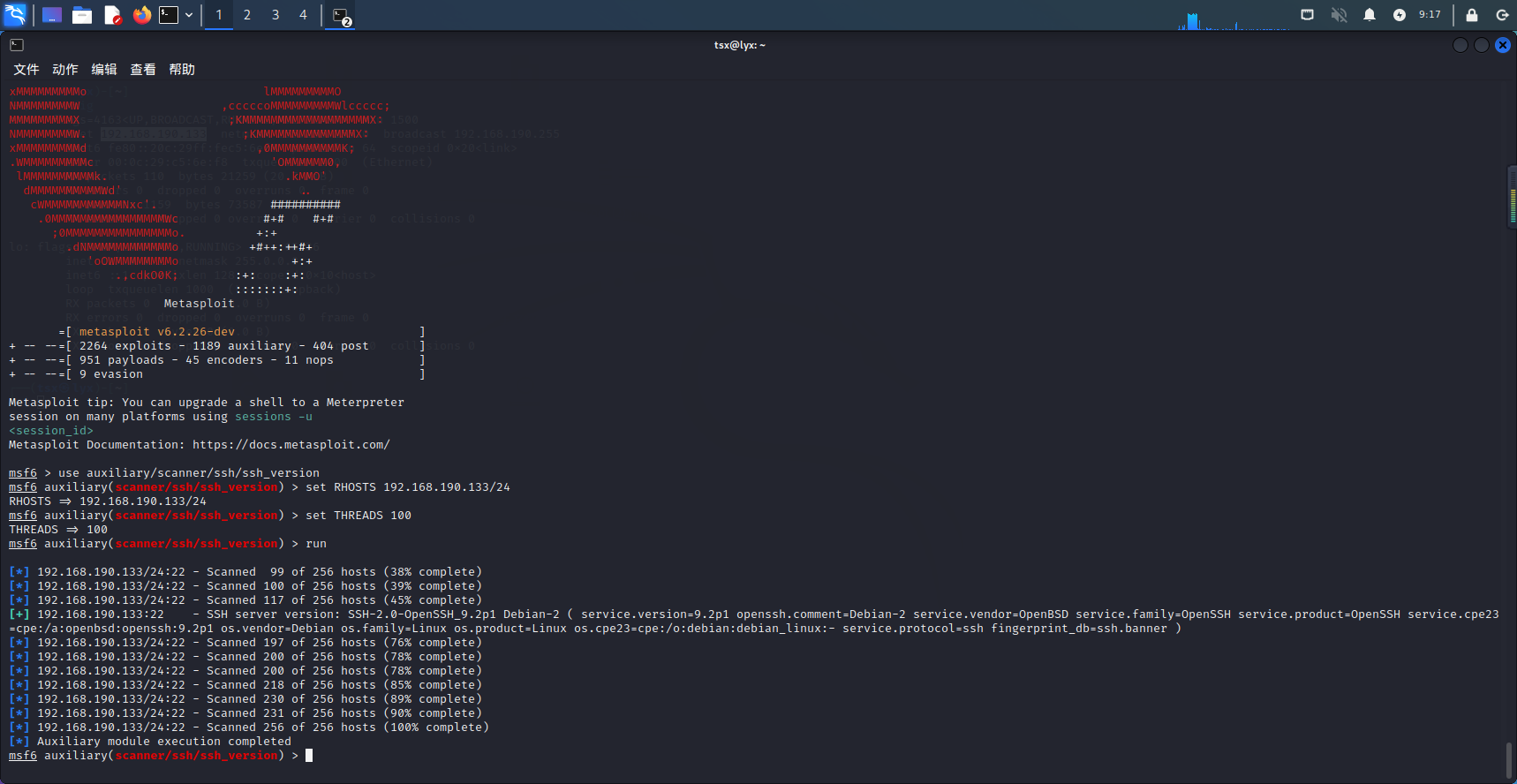
Task: Click the 'metasploit v6.2.26-dev' version text
Action: coord(157,332)
